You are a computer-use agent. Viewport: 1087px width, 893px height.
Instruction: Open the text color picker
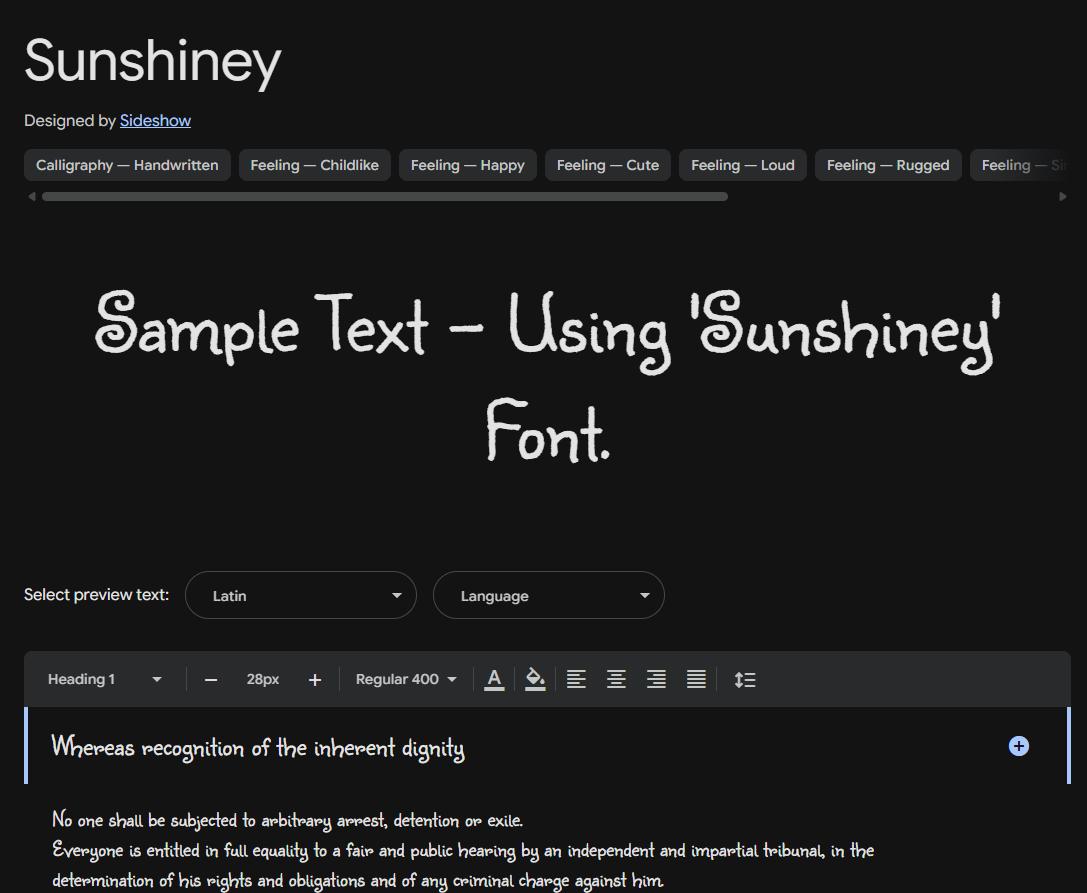tap(494, 679)
